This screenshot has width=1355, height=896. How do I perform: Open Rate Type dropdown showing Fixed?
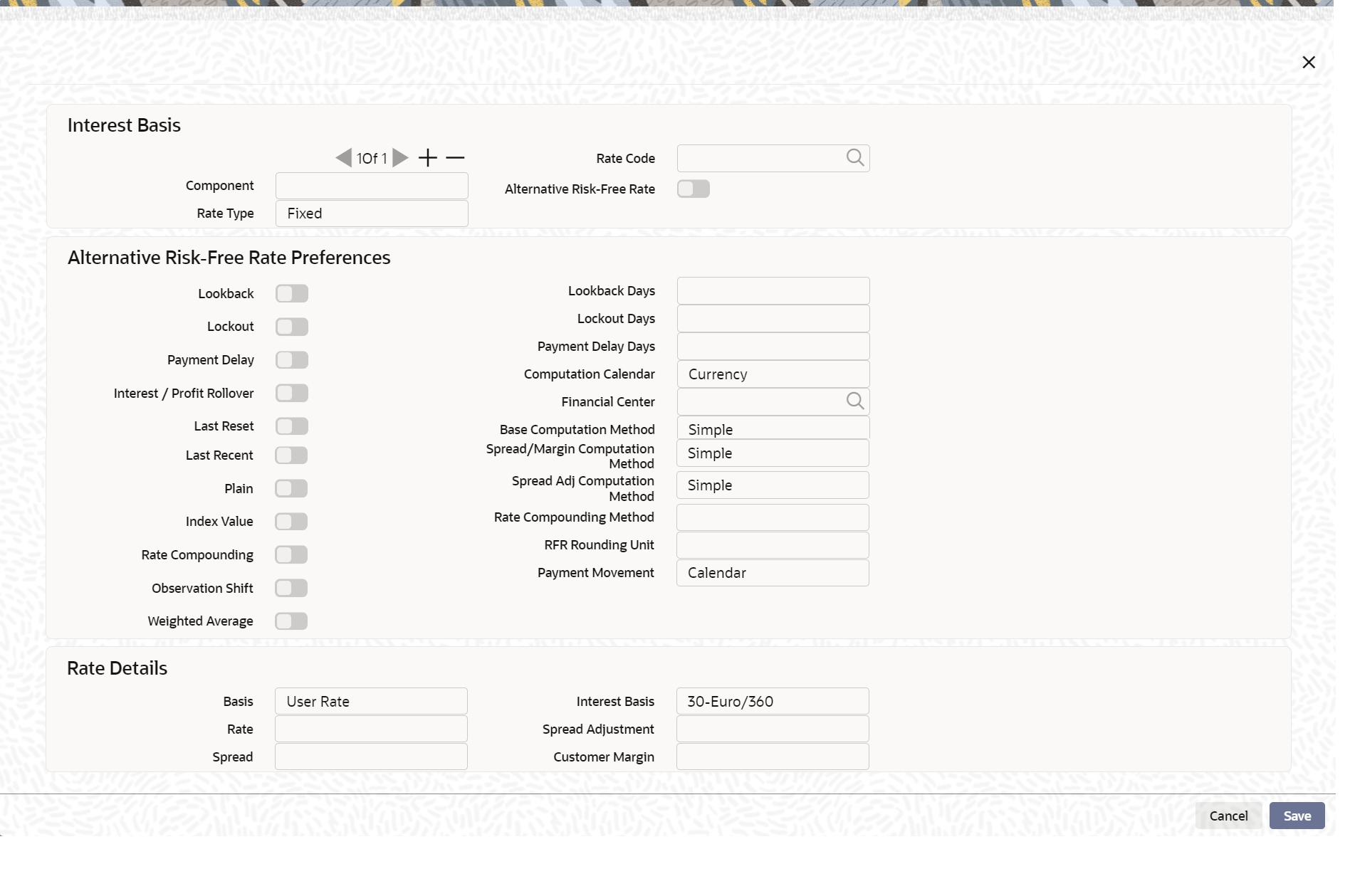pyautogui.click(x=372, y=214)
